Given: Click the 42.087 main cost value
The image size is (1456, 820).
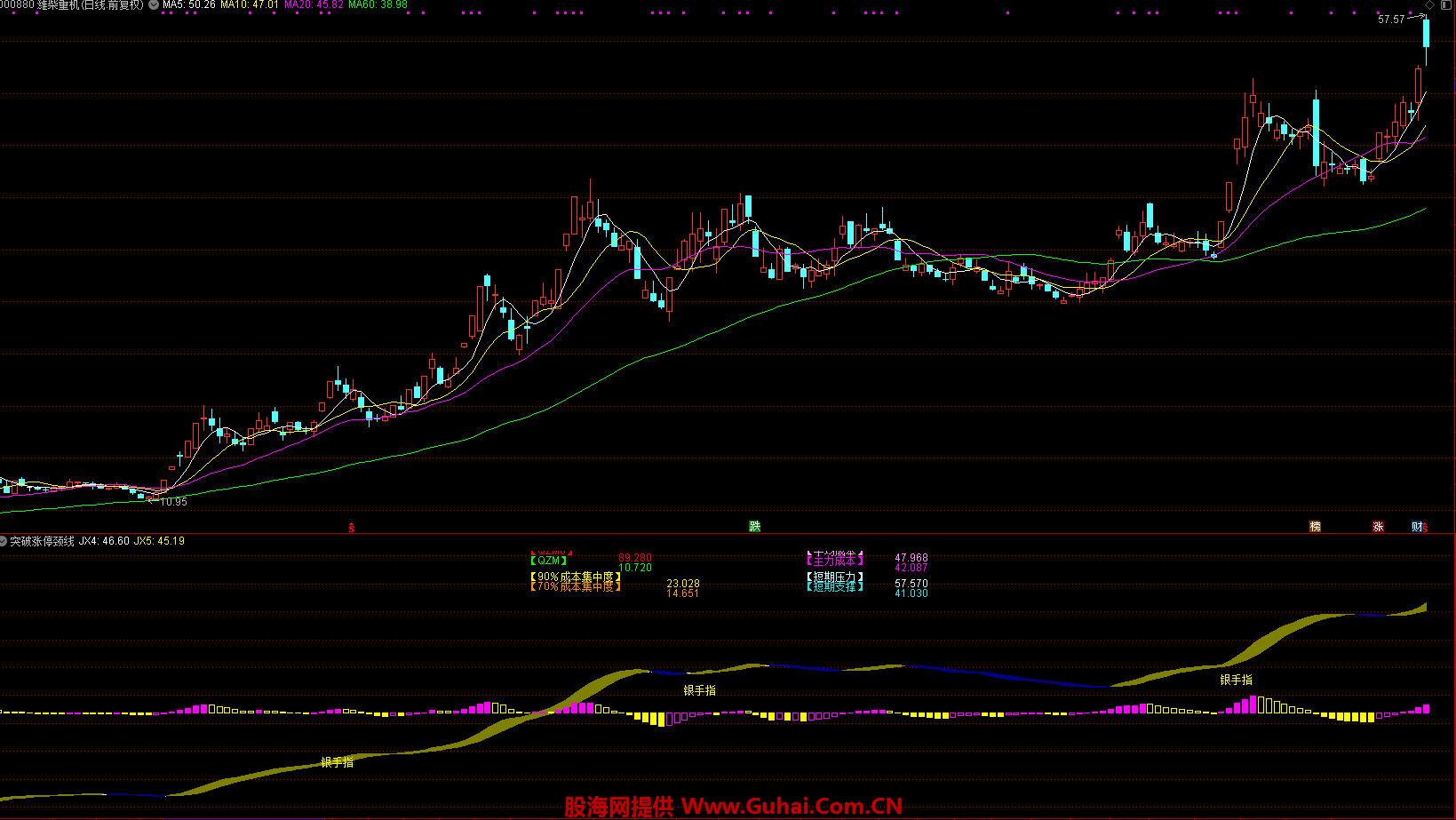Looking at the screenshot, I should [x=911, y=568].
